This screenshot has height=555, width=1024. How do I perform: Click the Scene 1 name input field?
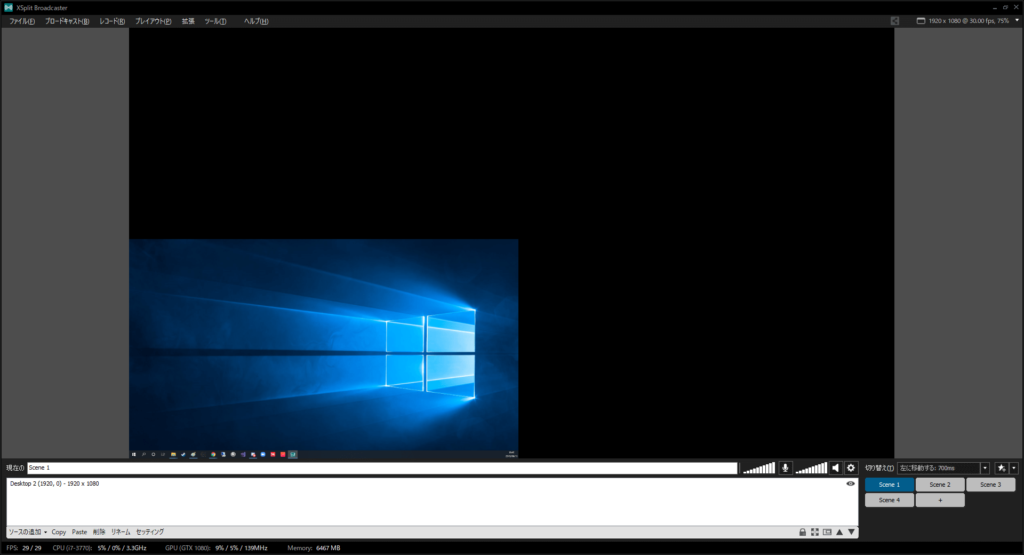pos(382,468)
